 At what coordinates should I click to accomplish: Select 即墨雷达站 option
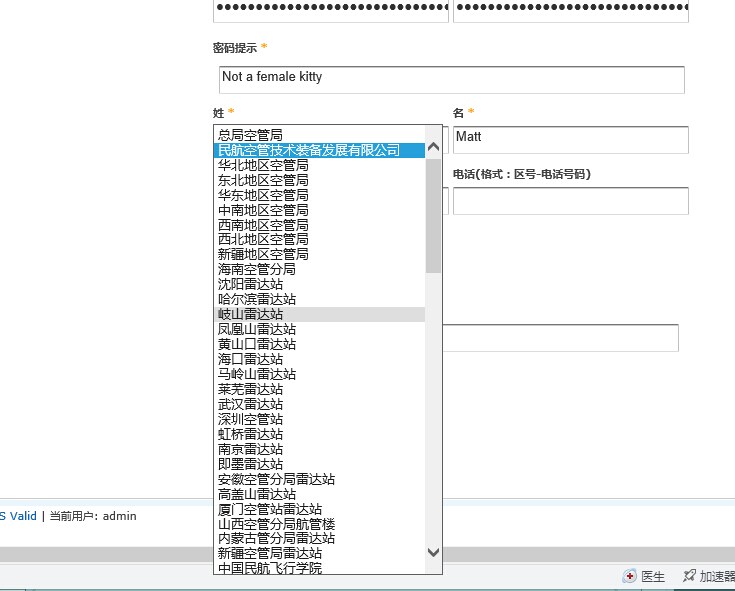tap(319, 464)
